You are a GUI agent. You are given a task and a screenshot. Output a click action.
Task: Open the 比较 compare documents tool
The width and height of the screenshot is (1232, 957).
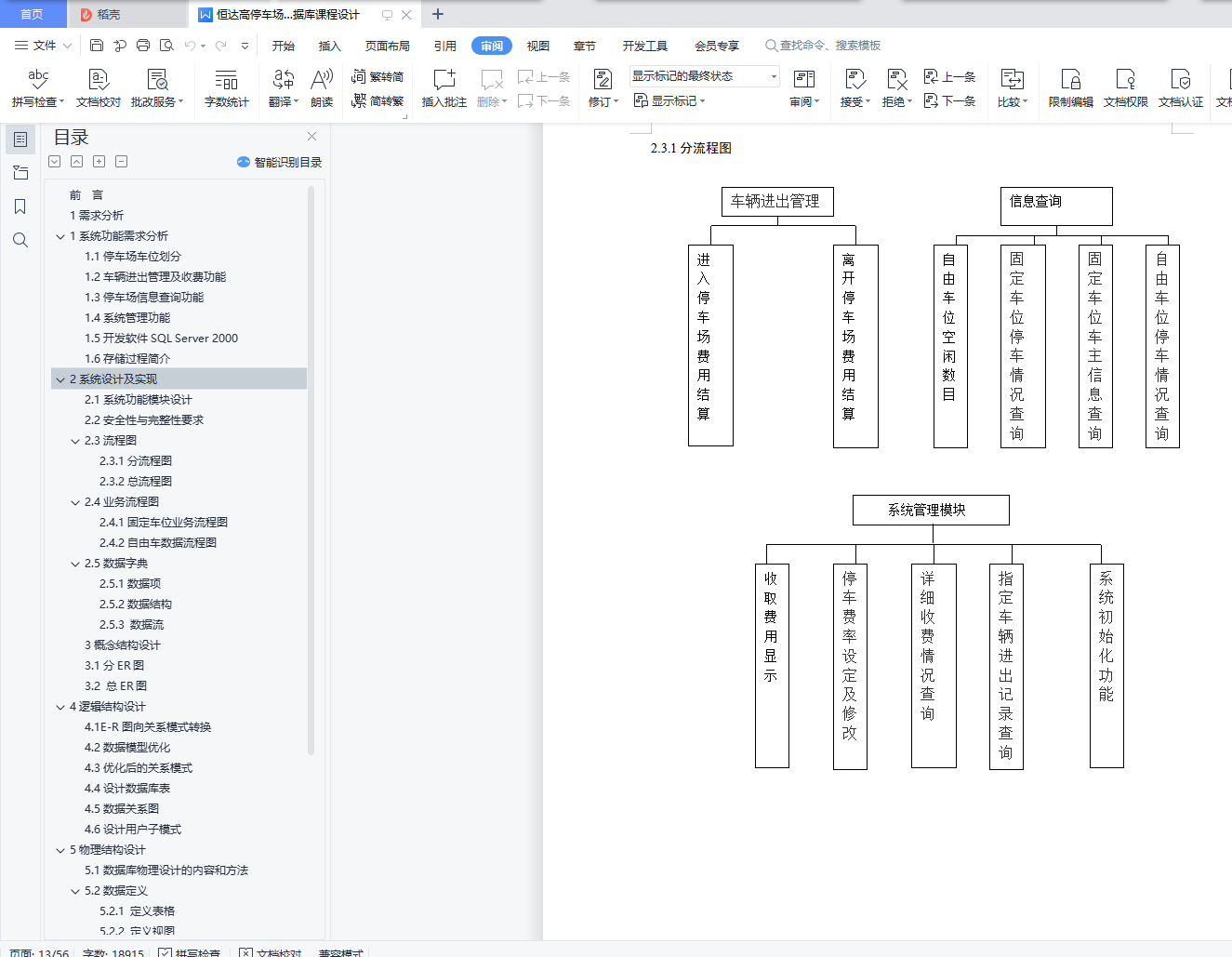(1013, 88)
